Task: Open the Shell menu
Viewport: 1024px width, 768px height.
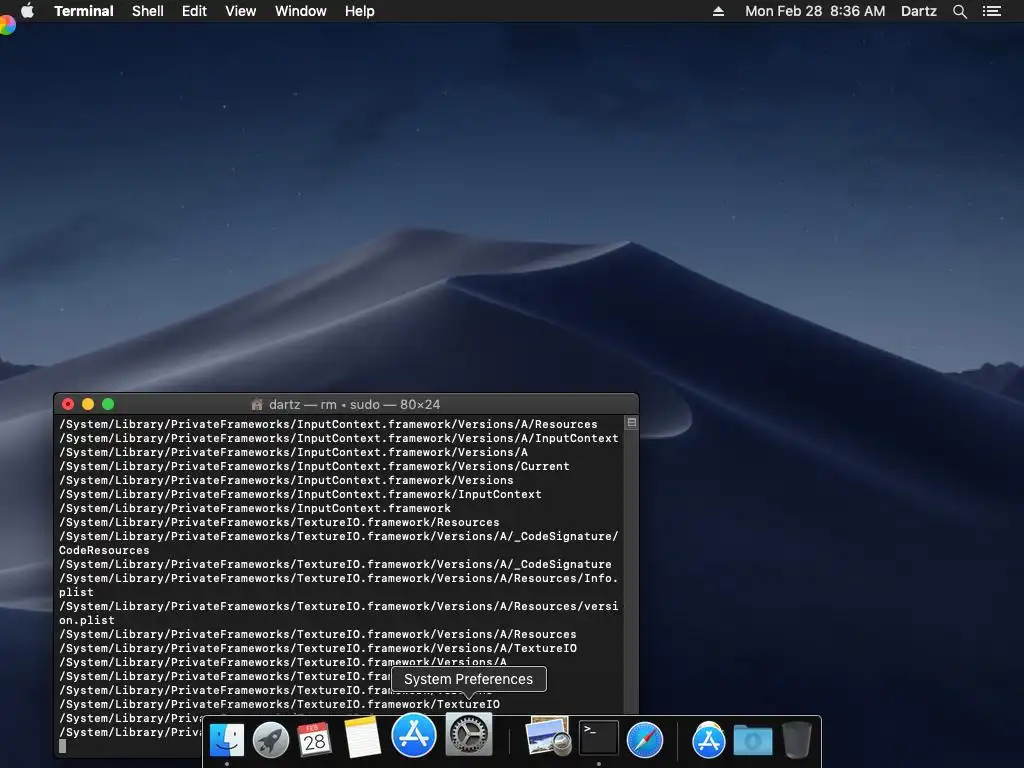Action: 148,11
